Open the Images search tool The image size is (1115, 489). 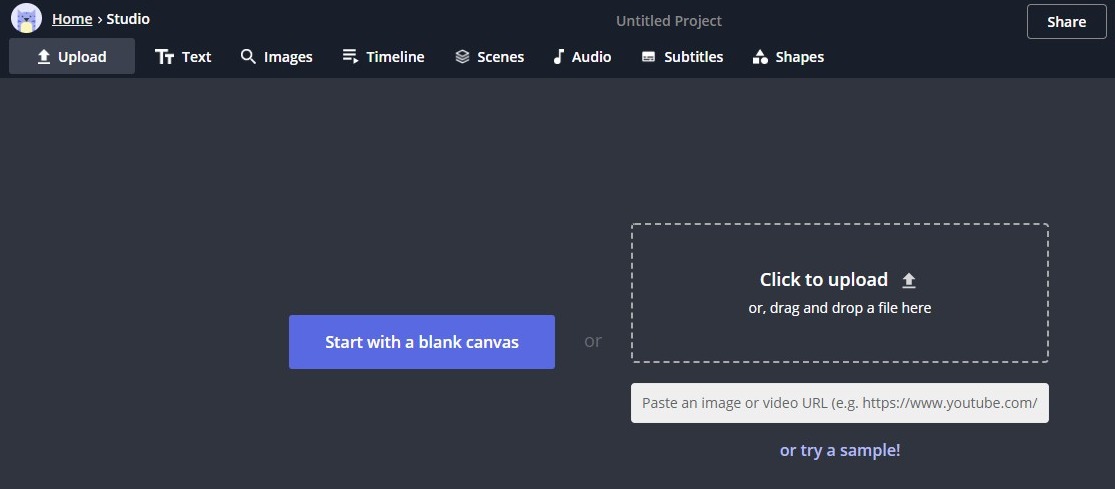click(277, 57)
